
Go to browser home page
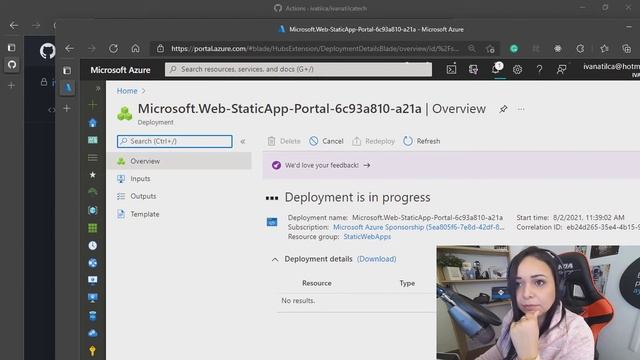[136, 49]
